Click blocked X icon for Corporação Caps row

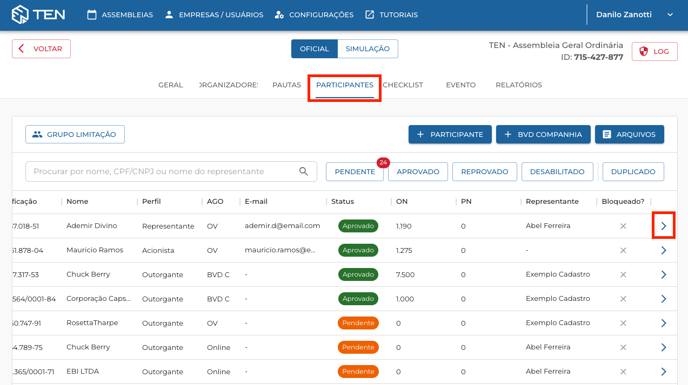point(623,299)
